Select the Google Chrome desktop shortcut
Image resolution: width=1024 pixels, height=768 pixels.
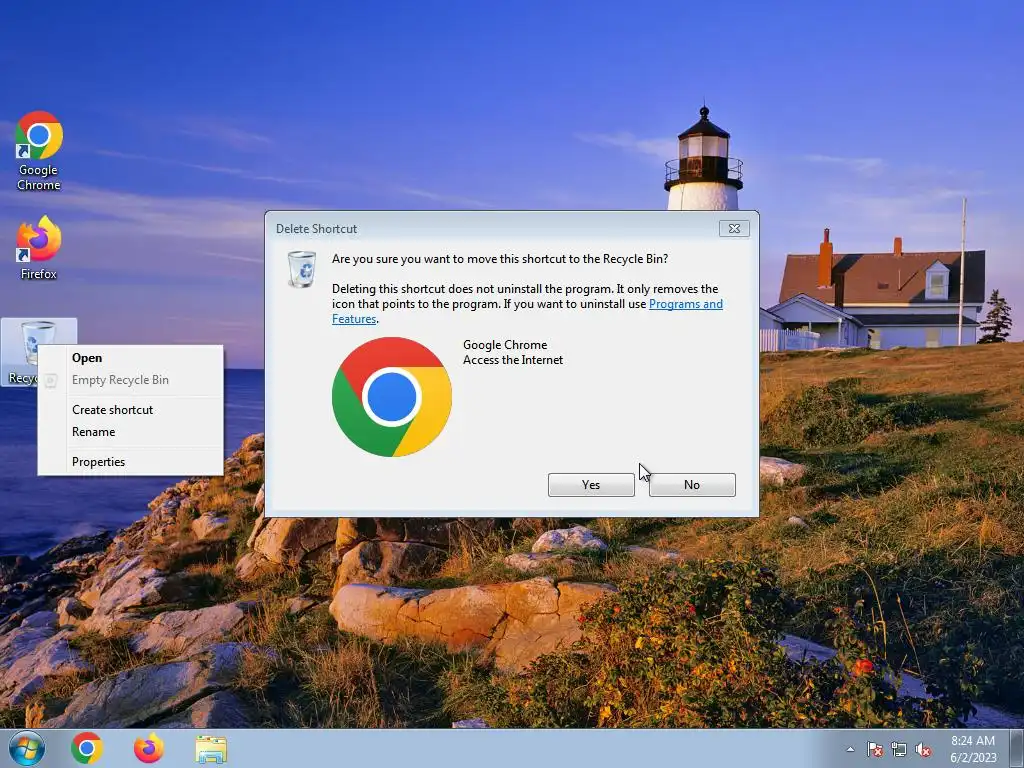39,150
